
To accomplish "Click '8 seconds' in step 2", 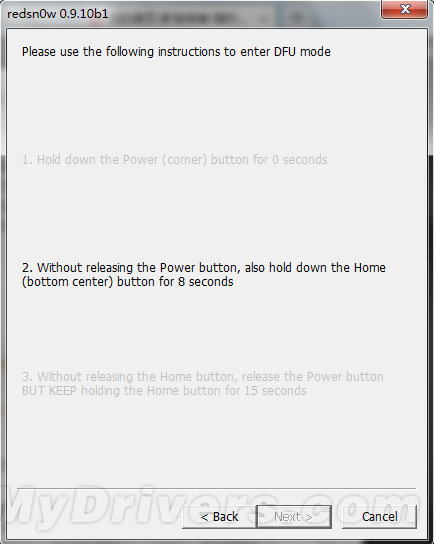I will pos(206,282).
